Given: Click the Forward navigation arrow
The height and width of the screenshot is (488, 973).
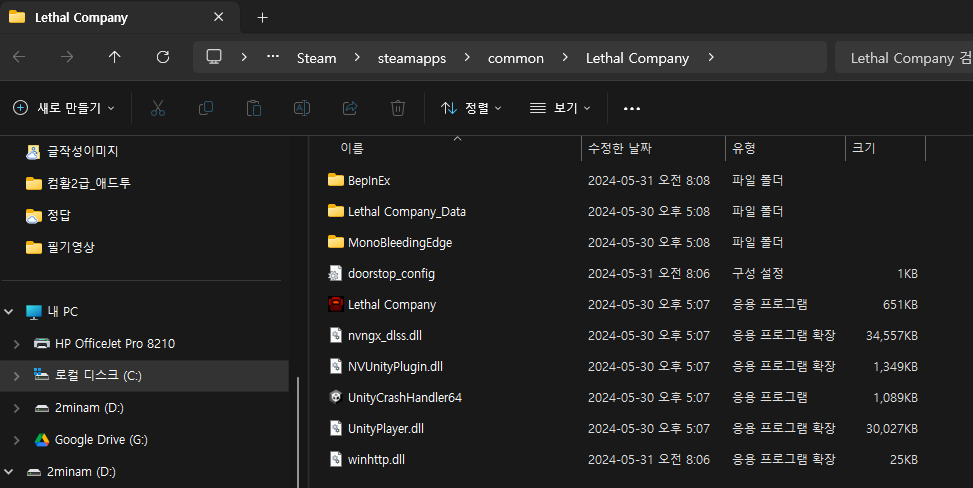Looking at the screenshot, I should coord(66,57).
